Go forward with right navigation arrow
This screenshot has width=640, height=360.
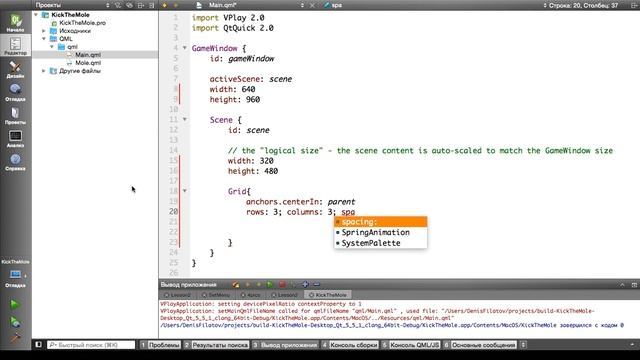[x=176, y=5]
